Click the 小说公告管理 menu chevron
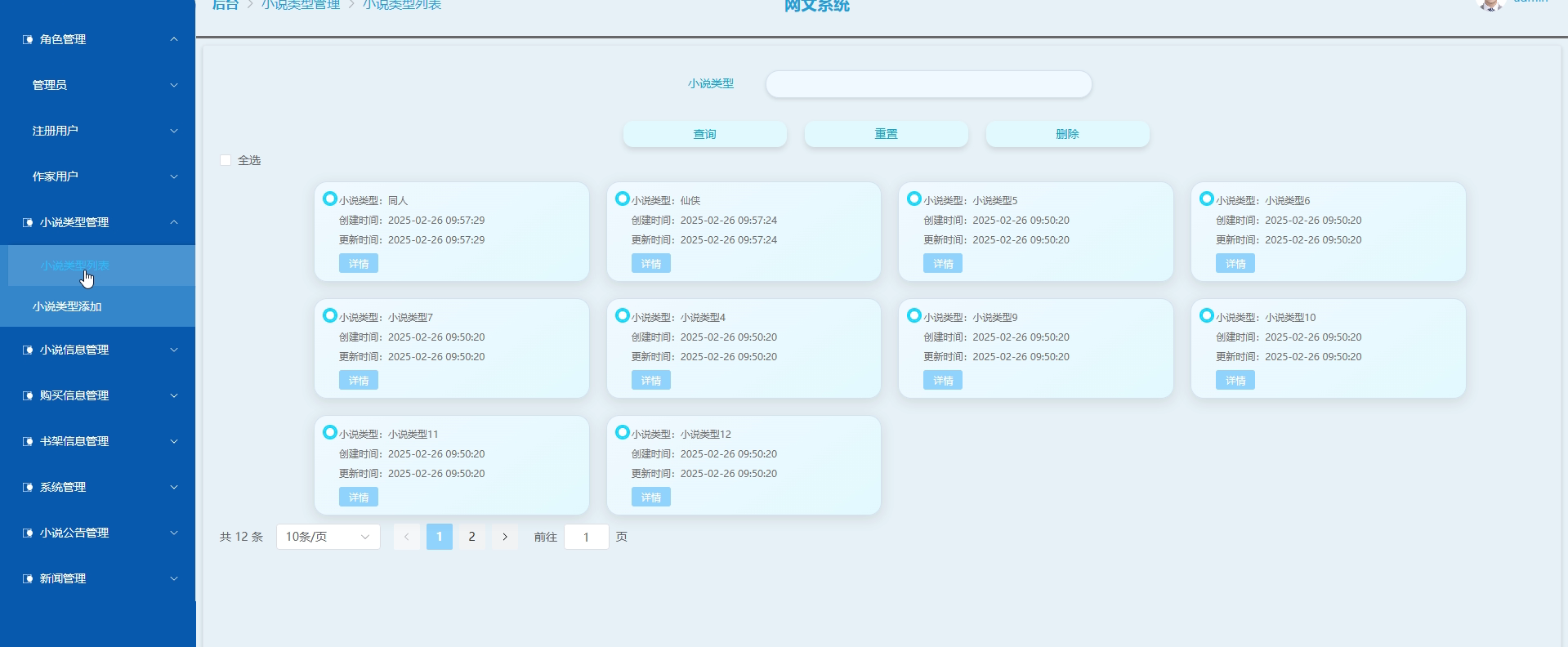 pos(174,533)
